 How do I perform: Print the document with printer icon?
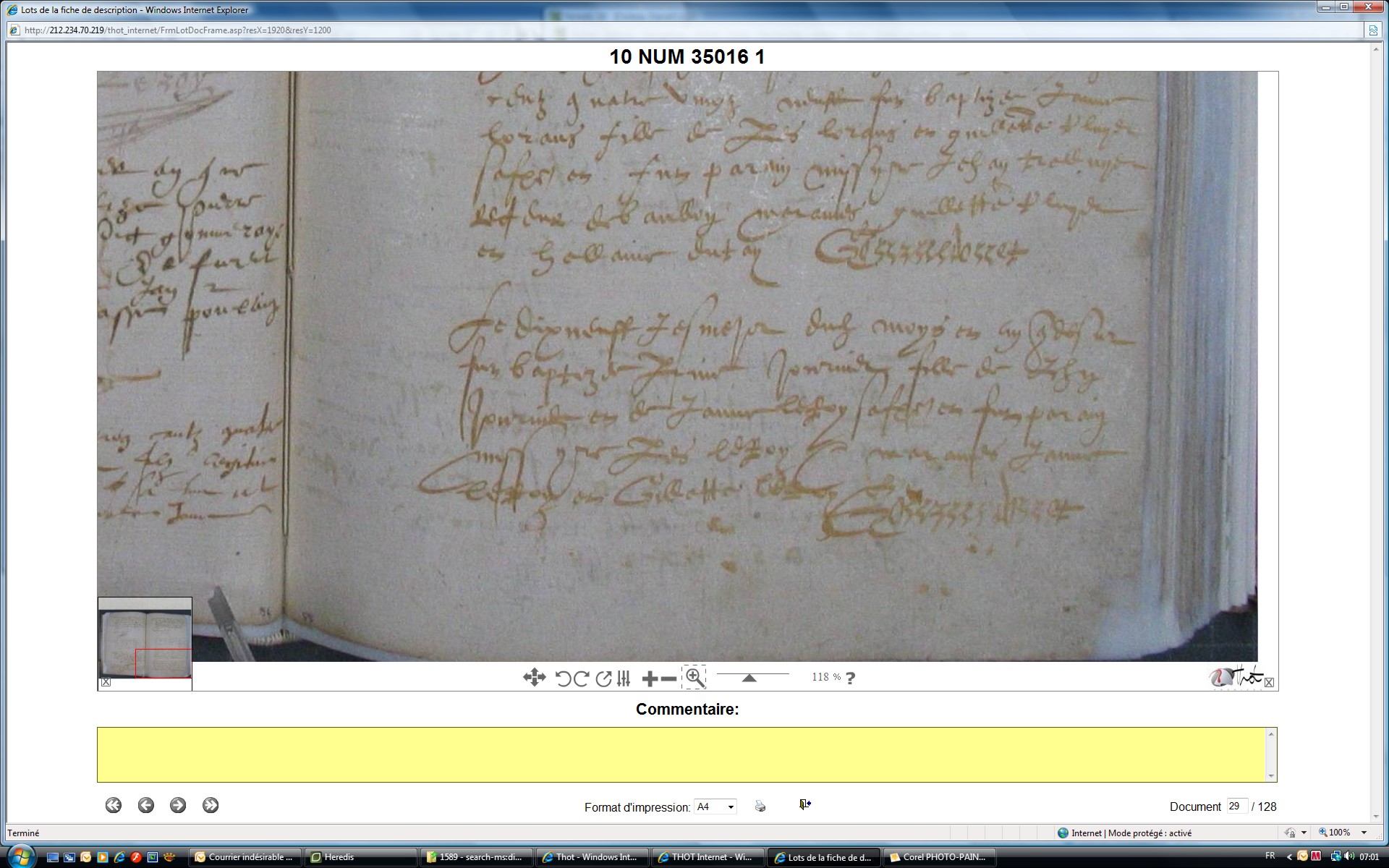point(760,806)
